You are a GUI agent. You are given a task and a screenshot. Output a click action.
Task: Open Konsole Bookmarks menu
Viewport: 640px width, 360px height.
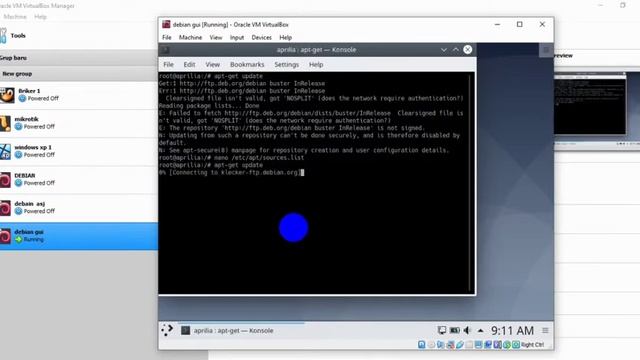point(247,64)
